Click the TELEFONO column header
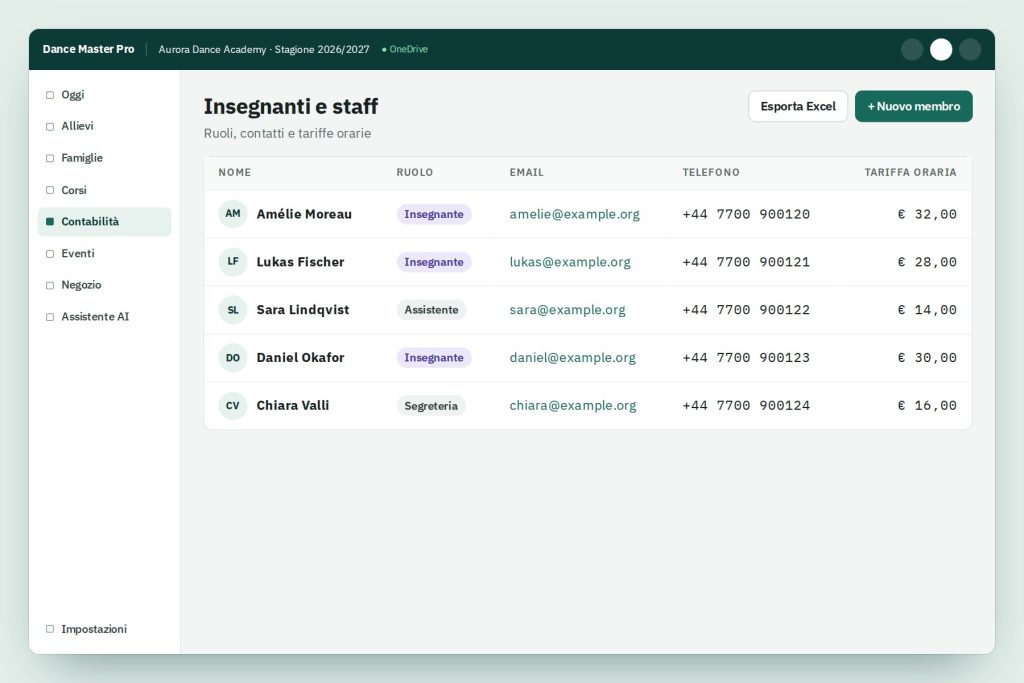Image resolution: width=1024 pixels, height=683 pixels. [x=711, y=172]
